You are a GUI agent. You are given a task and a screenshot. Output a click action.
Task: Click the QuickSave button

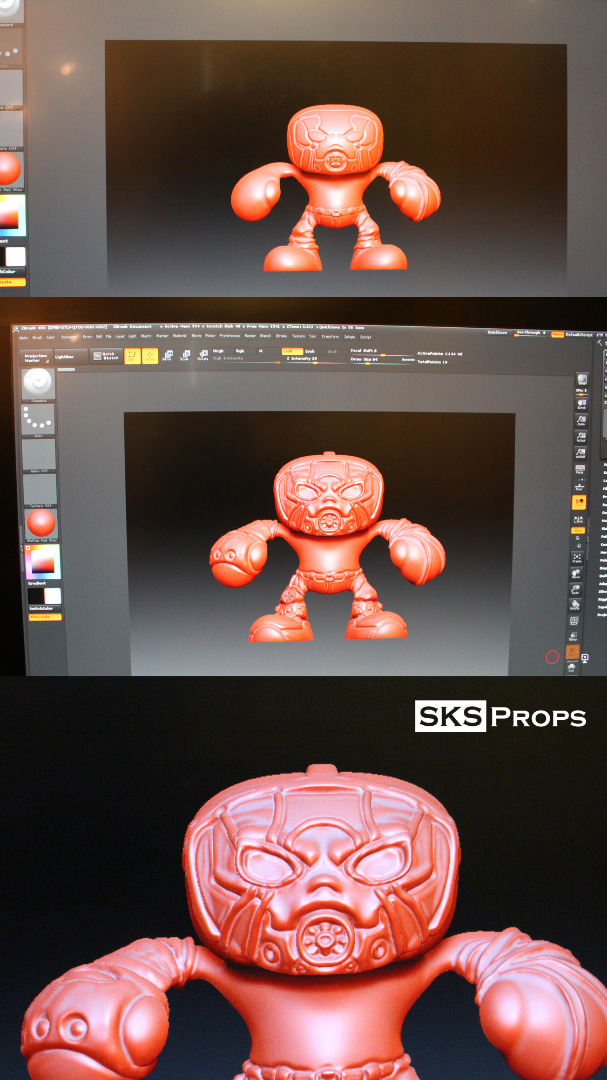[x=497, y=332]
